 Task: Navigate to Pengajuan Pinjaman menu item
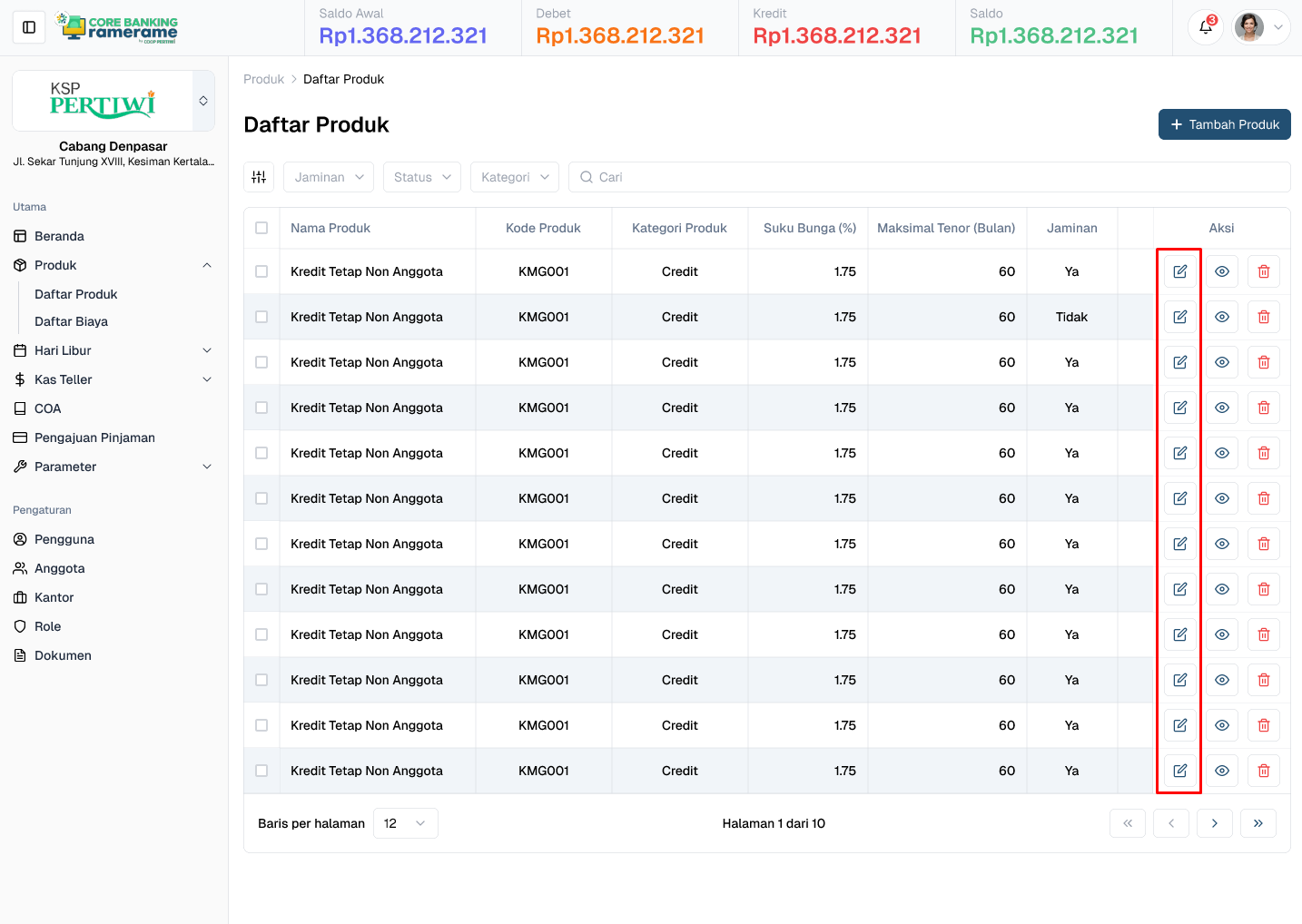point(94,437)
